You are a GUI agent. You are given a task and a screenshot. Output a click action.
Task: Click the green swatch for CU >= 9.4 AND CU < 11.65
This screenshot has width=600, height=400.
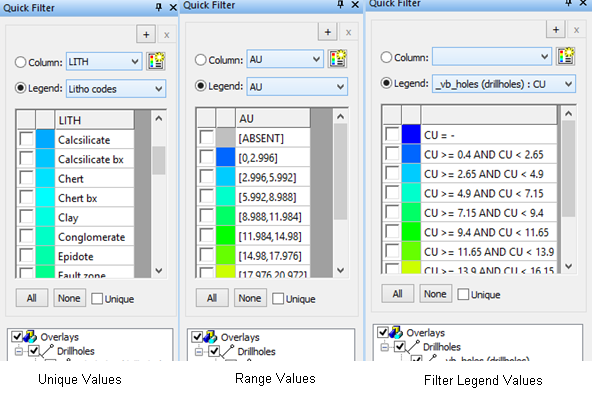pyautogui.click(x=411, y=230)
